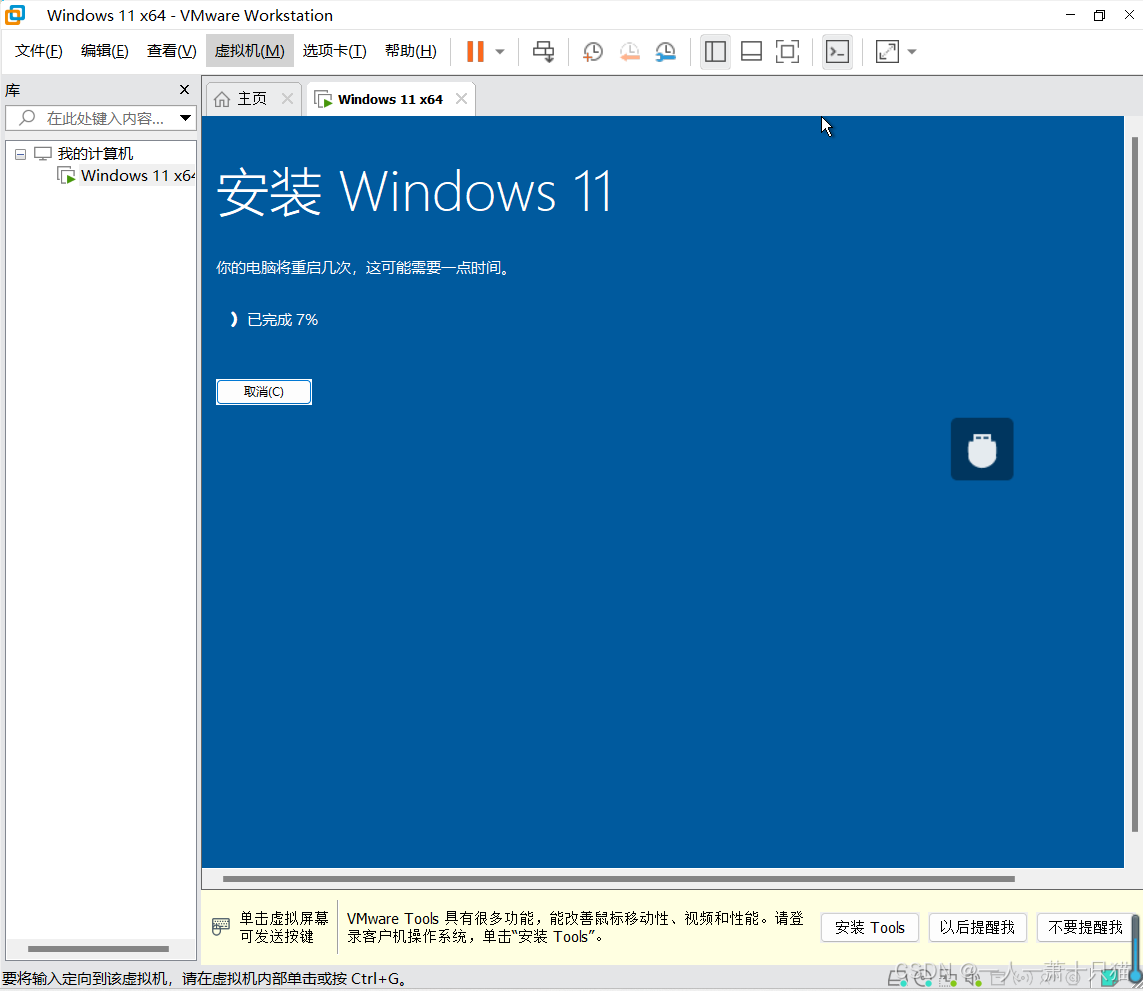Click the 安装 Windows 11 heading
The width and height of the screenshot is (1143, 991).
click(x=414, y=192)
